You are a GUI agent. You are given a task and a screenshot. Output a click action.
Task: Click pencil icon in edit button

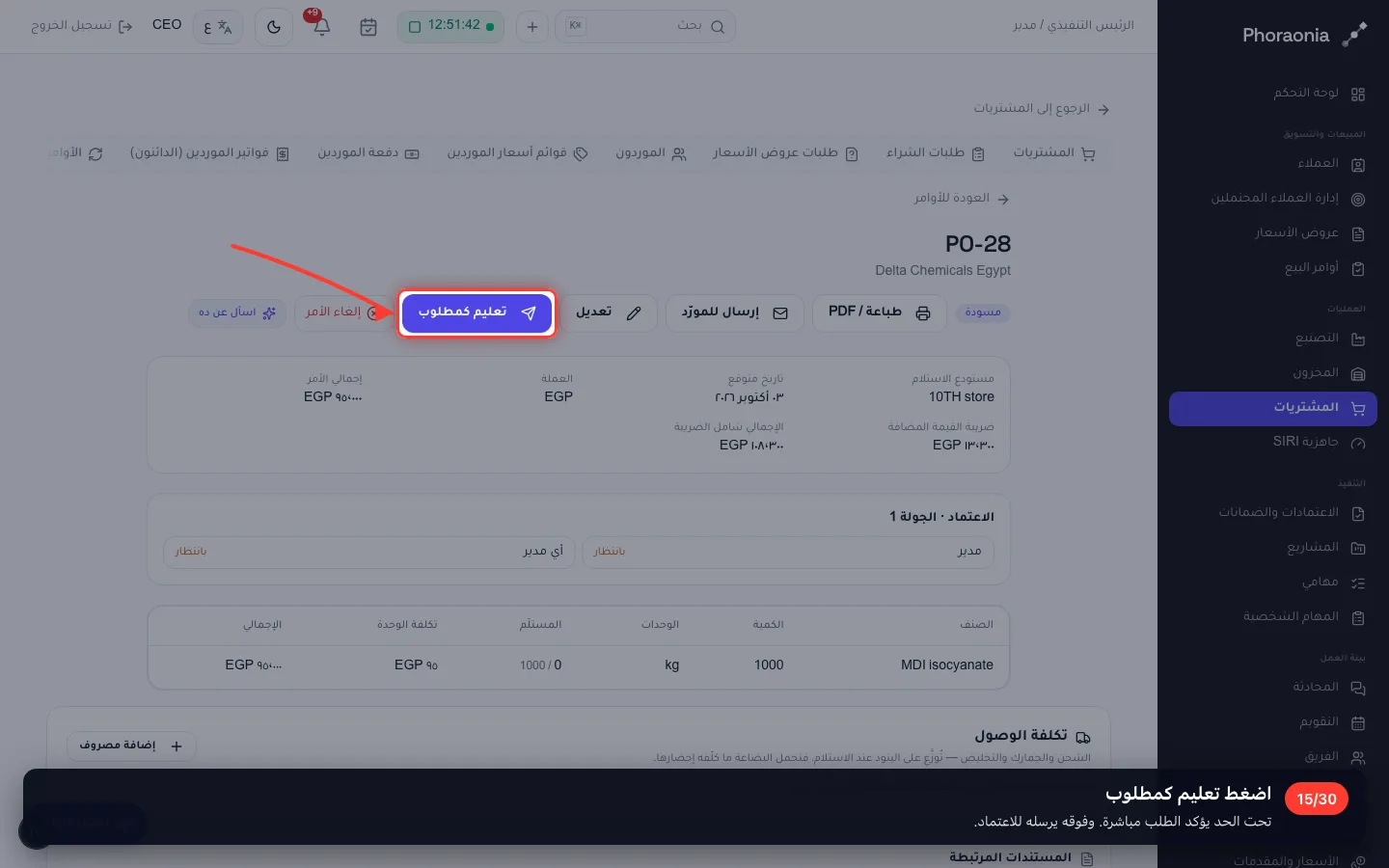[634, 313]
